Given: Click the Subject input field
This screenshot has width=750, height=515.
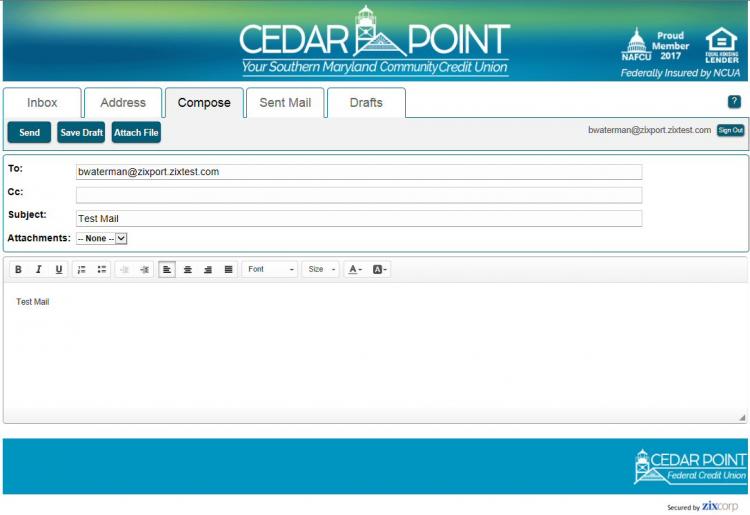Looking at the screenshot, I should click(x=359, y=219).
